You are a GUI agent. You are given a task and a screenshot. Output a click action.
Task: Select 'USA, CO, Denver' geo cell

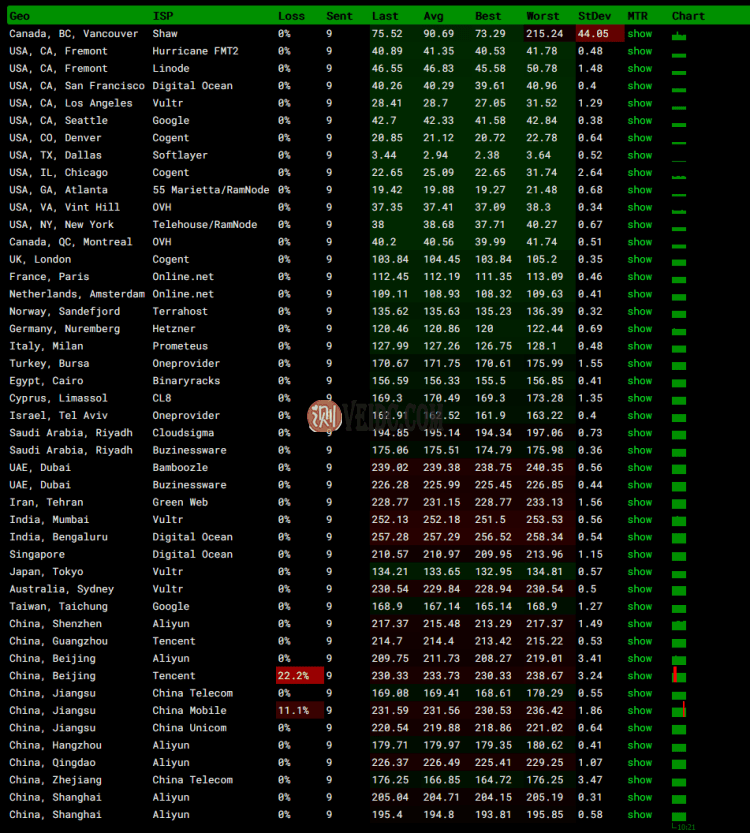pos(55,138)
